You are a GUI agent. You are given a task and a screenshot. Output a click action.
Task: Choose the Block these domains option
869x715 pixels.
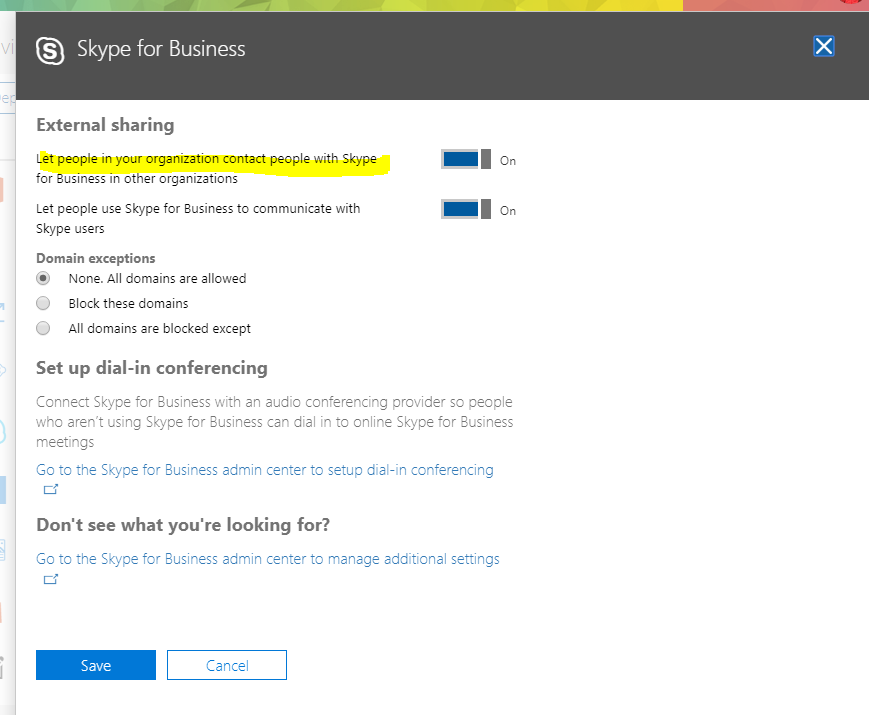43,303
